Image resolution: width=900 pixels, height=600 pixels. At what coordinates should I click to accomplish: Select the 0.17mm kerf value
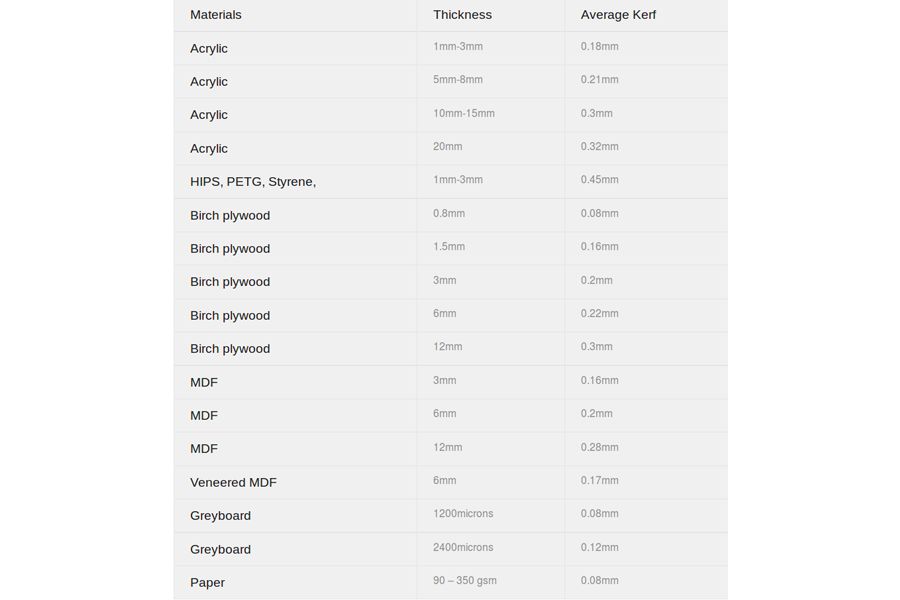600,481
